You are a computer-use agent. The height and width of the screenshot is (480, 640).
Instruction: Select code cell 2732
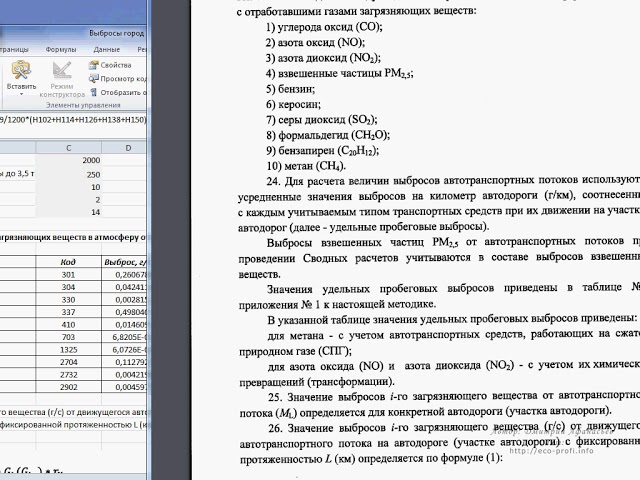coord(68,374)
